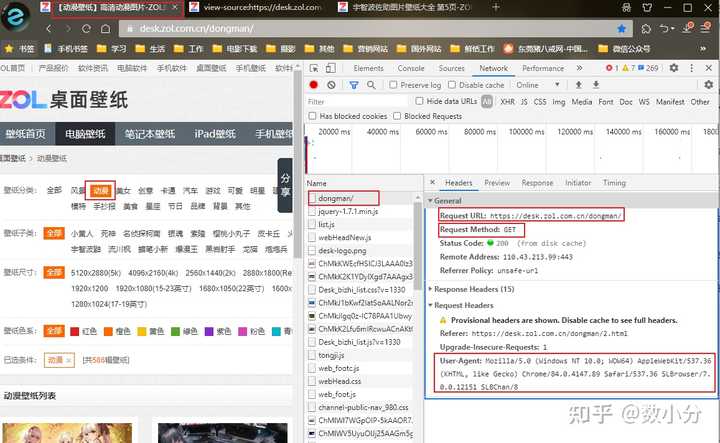This screenshot has width=720, height=443.
Task: Switch to the Elements tab
Action: click(368, 68)
